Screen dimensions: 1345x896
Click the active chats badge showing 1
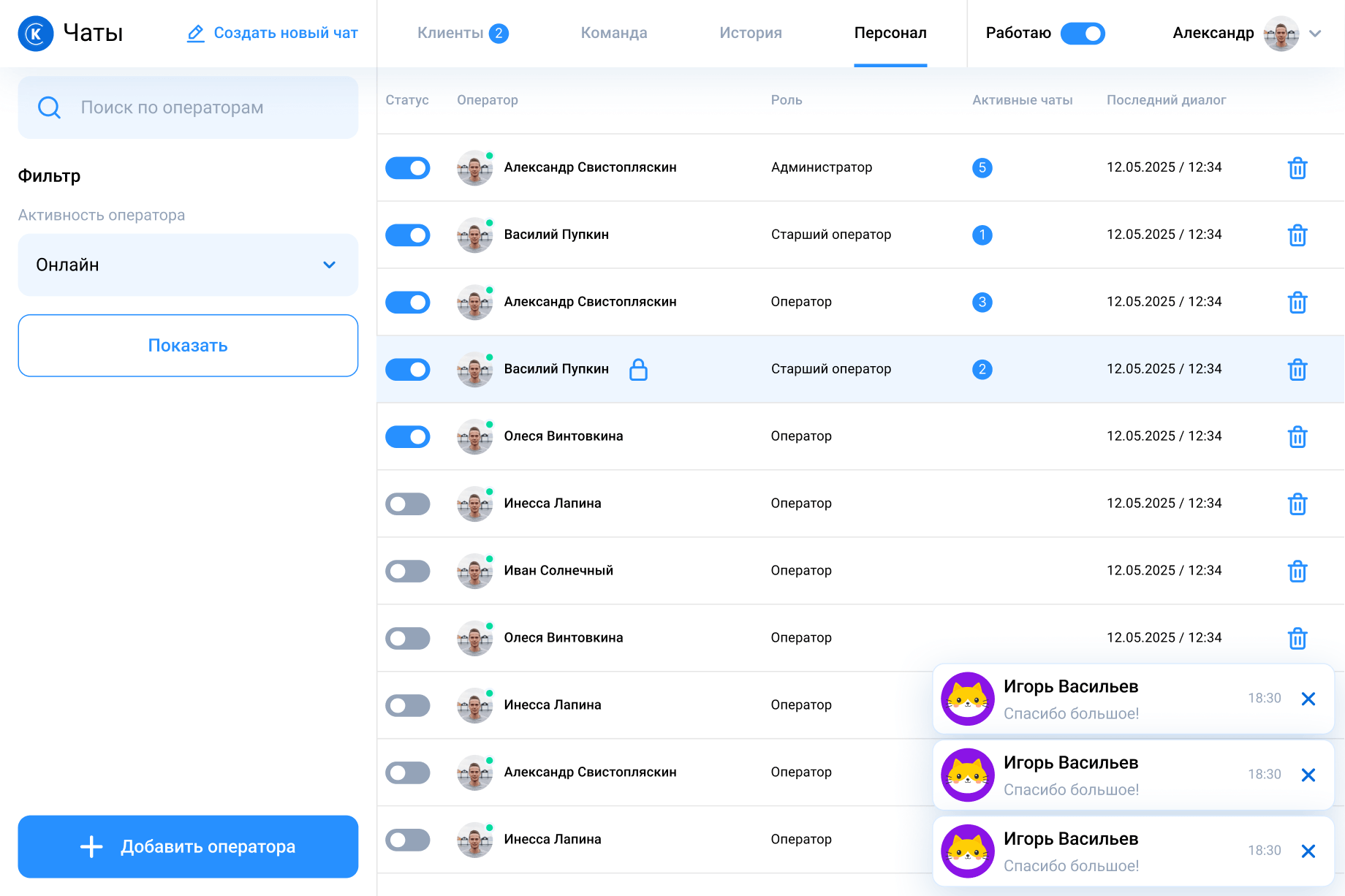coord(982,235)
